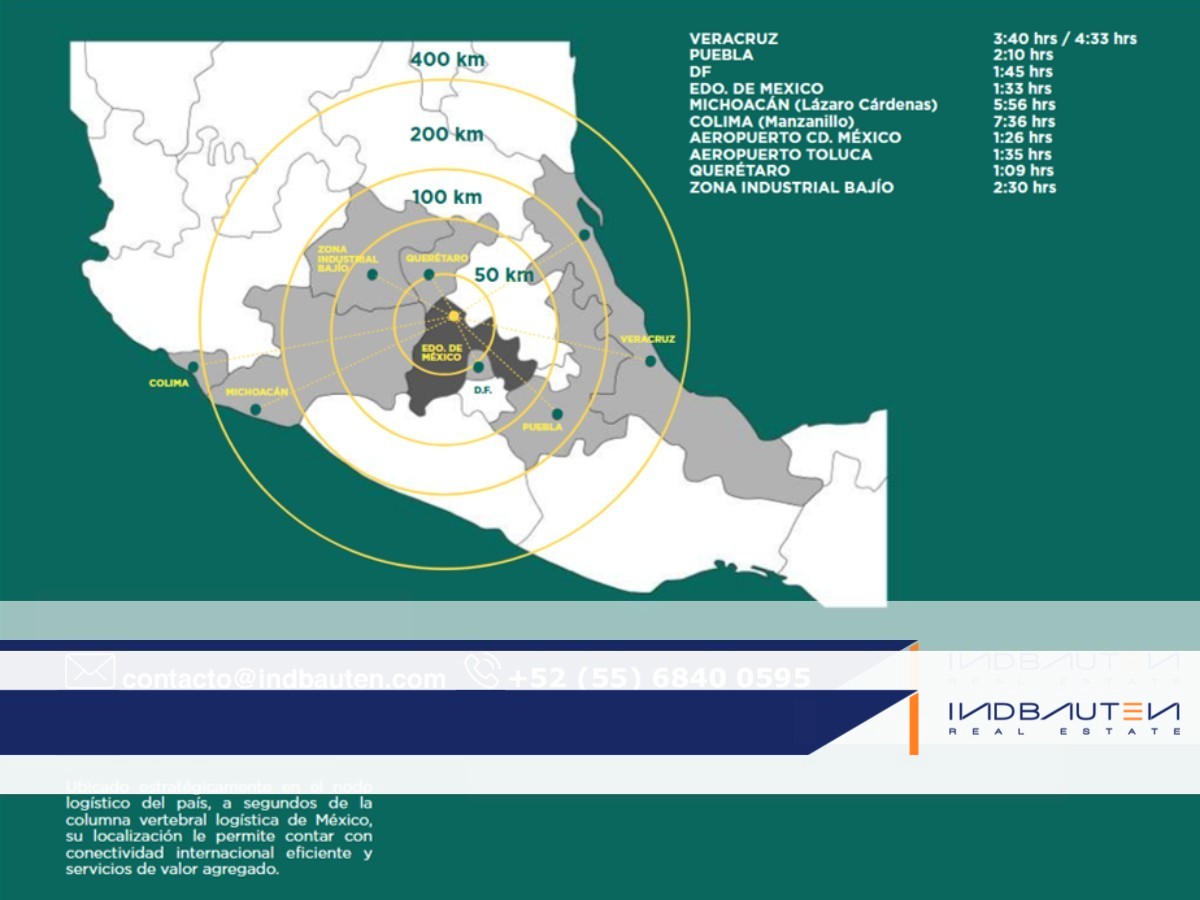Click the '3:40 hrs / 4:33 hrs' travel time
Screen dimensions: 1200x900
pos(1065,39)
